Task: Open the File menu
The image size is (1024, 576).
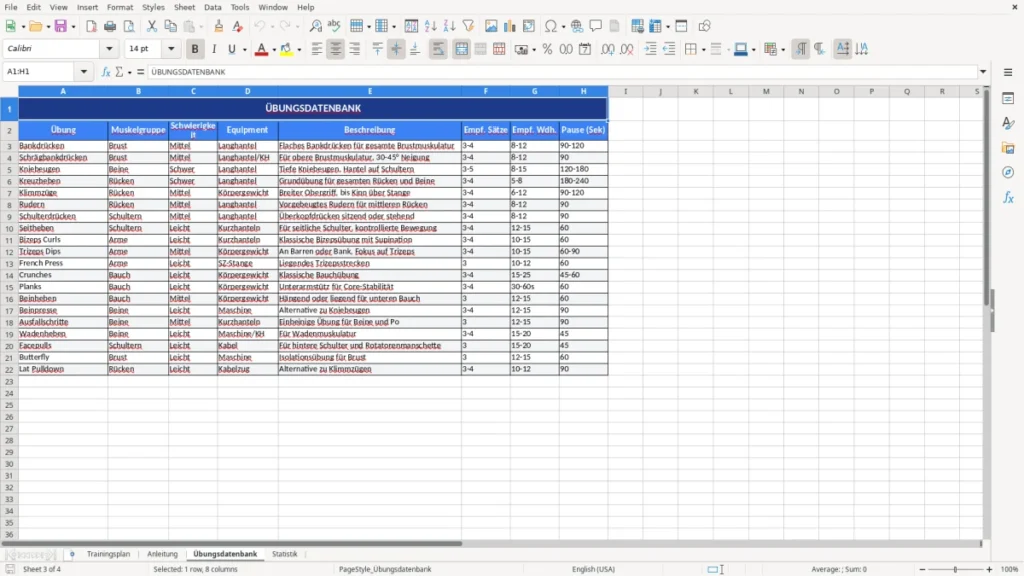Action: coord(11,7)
